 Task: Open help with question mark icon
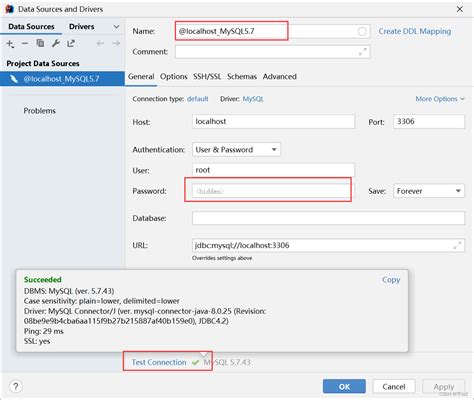pyautogui.click(x=16, y=387)
